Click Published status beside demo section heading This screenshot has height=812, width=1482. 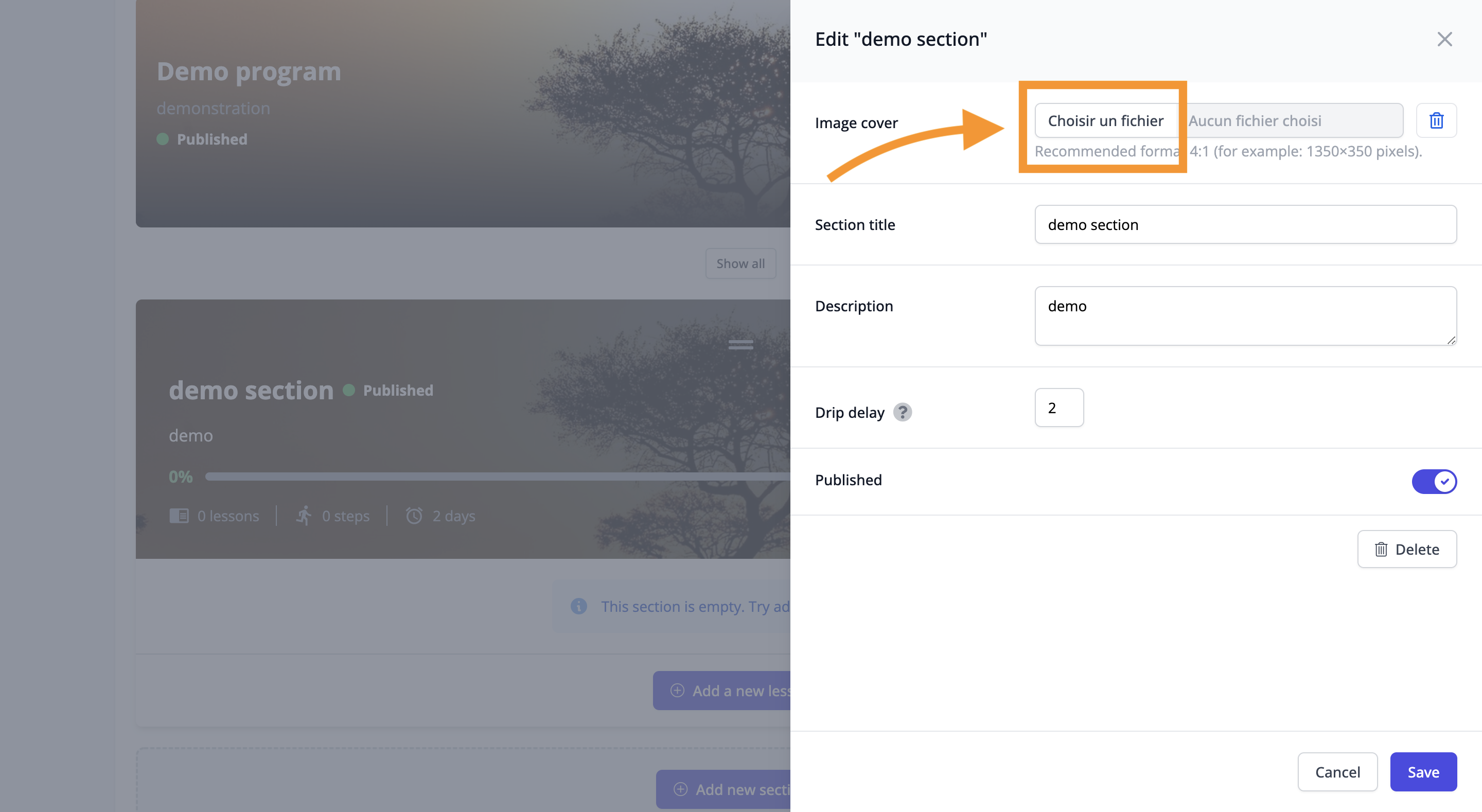[389, 390]
